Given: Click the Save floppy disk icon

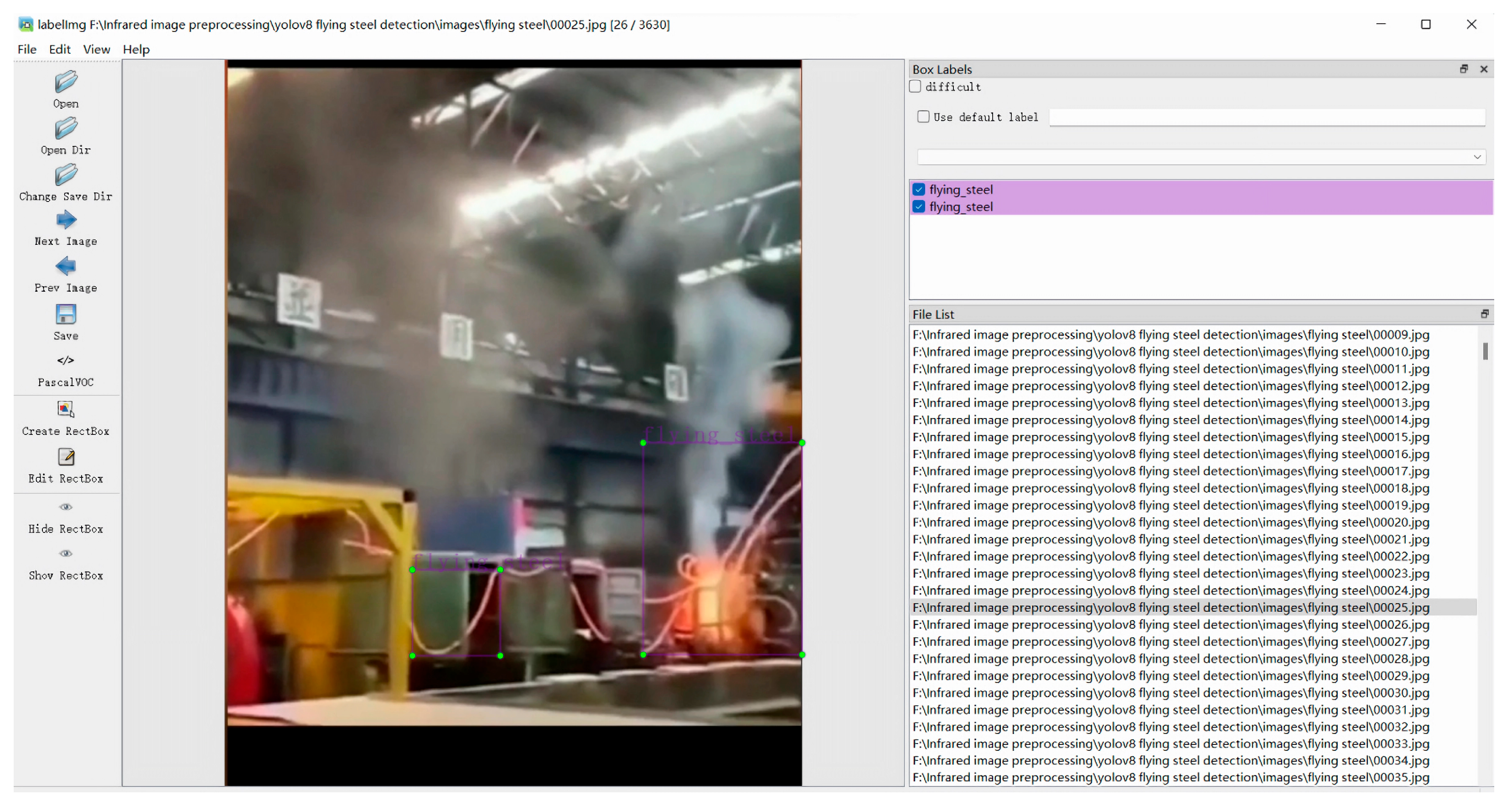Looking at the screenshot, I should pyautogui.click(x=66, y=314).
